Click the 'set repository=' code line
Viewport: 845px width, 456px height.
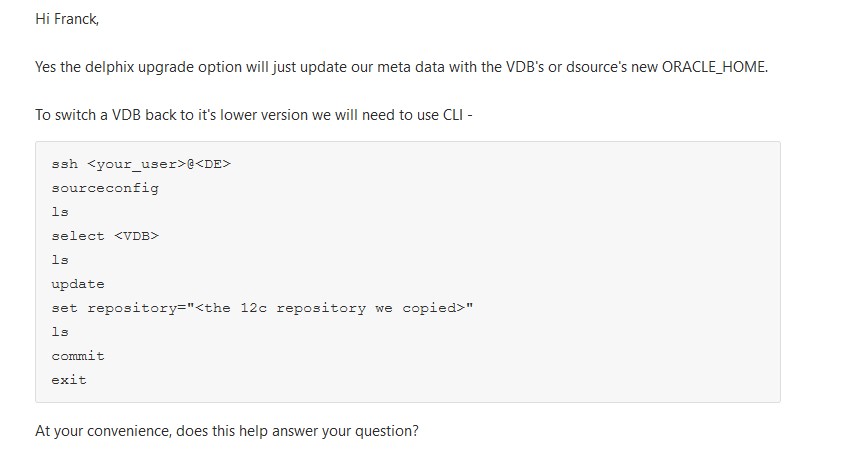[262, 308]
